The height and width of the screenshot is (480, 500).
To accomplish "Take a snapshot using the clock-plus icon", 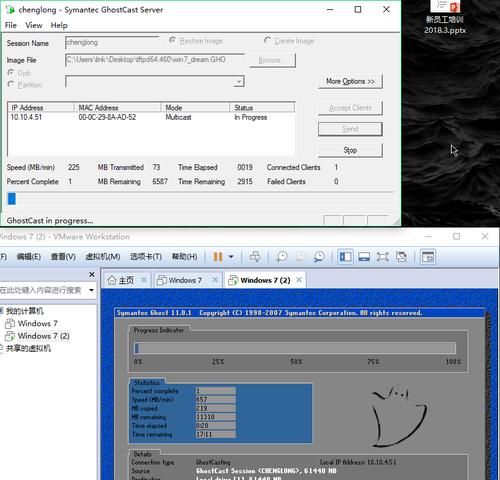I will coord(282,256).
